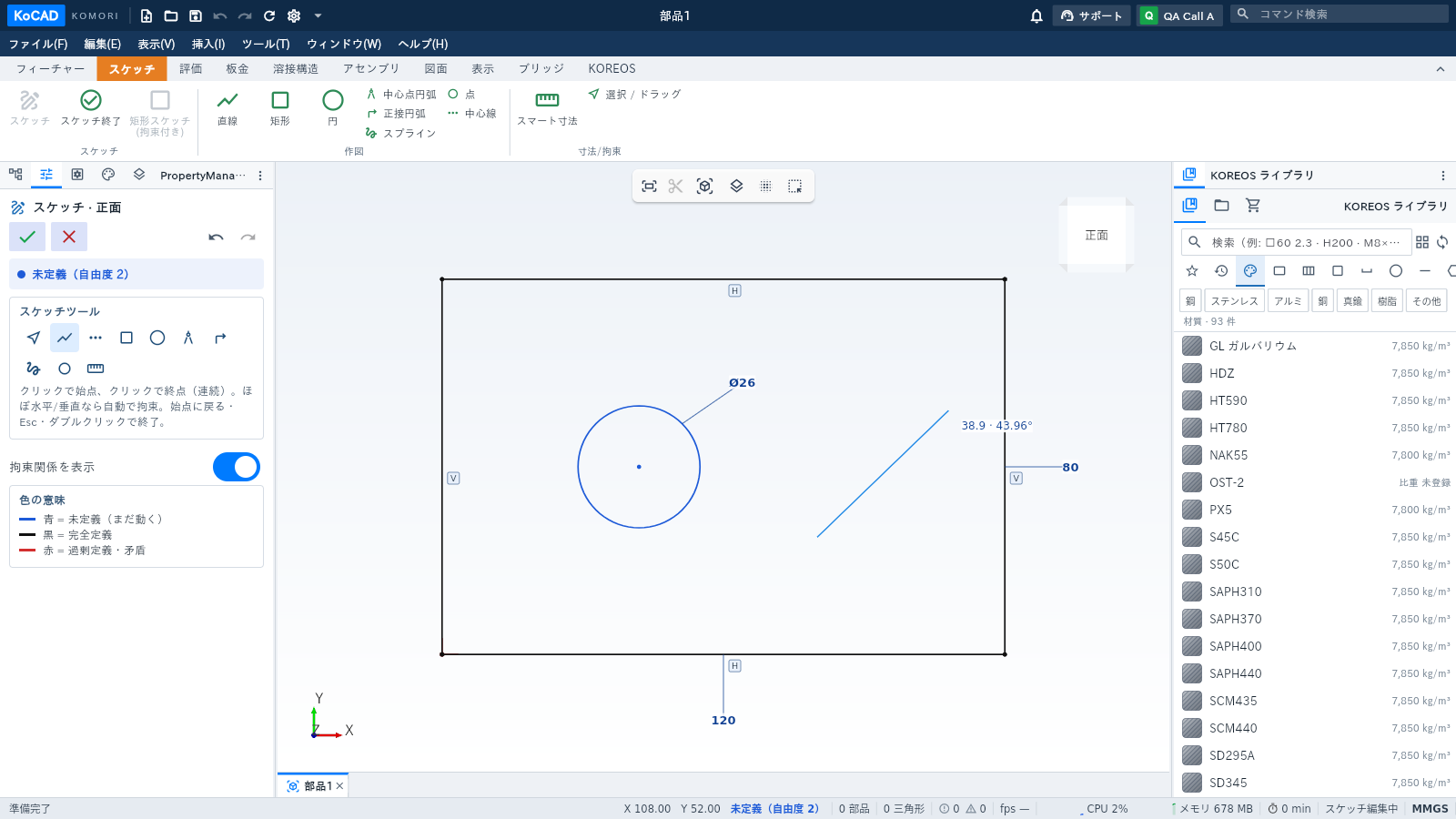Switch to the アセンブリ ribbon tab

click(x=371, y=69)
